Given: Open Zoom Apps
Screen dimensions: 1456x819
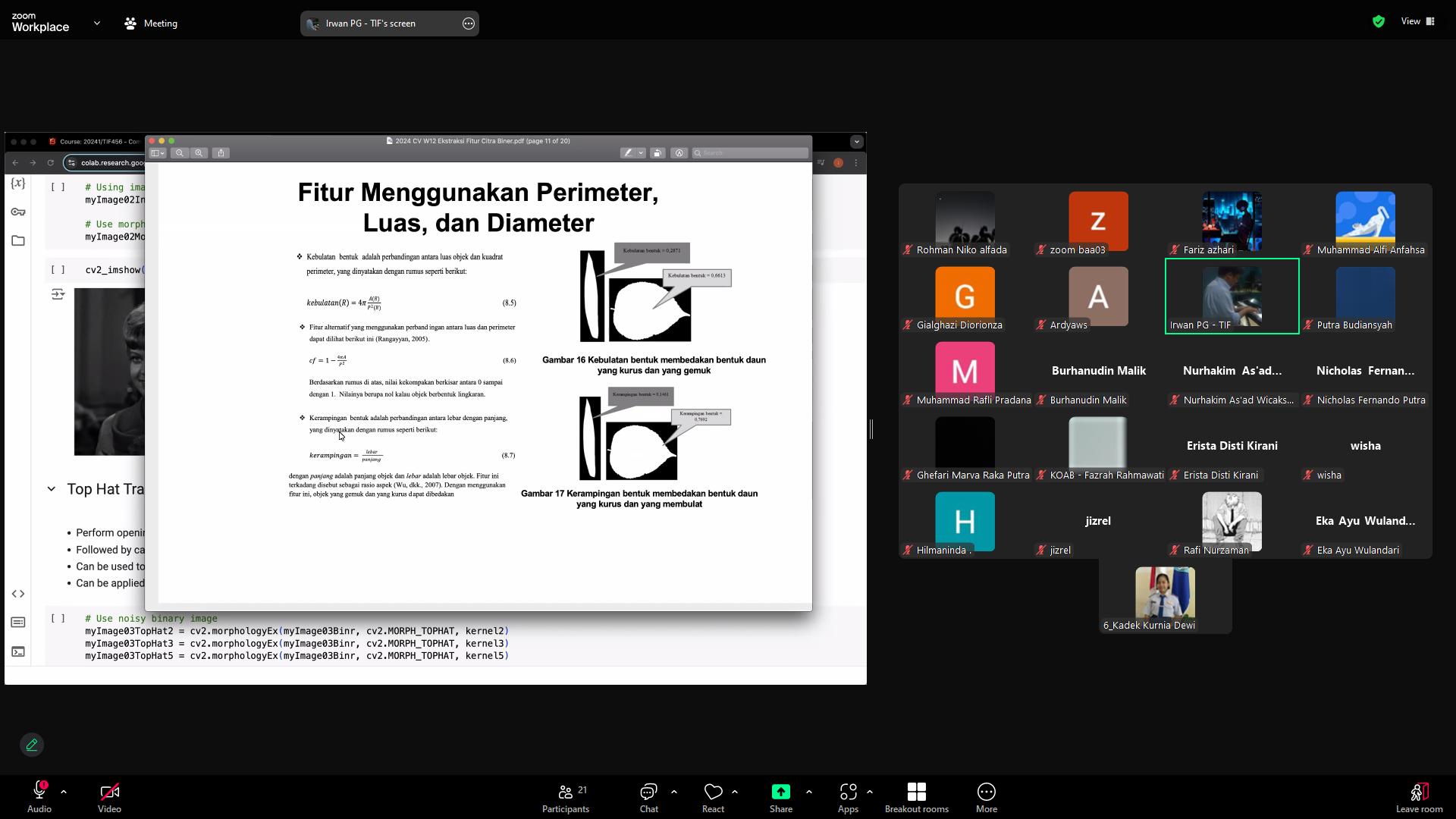Looking at the screenshot, I should 849,797.
